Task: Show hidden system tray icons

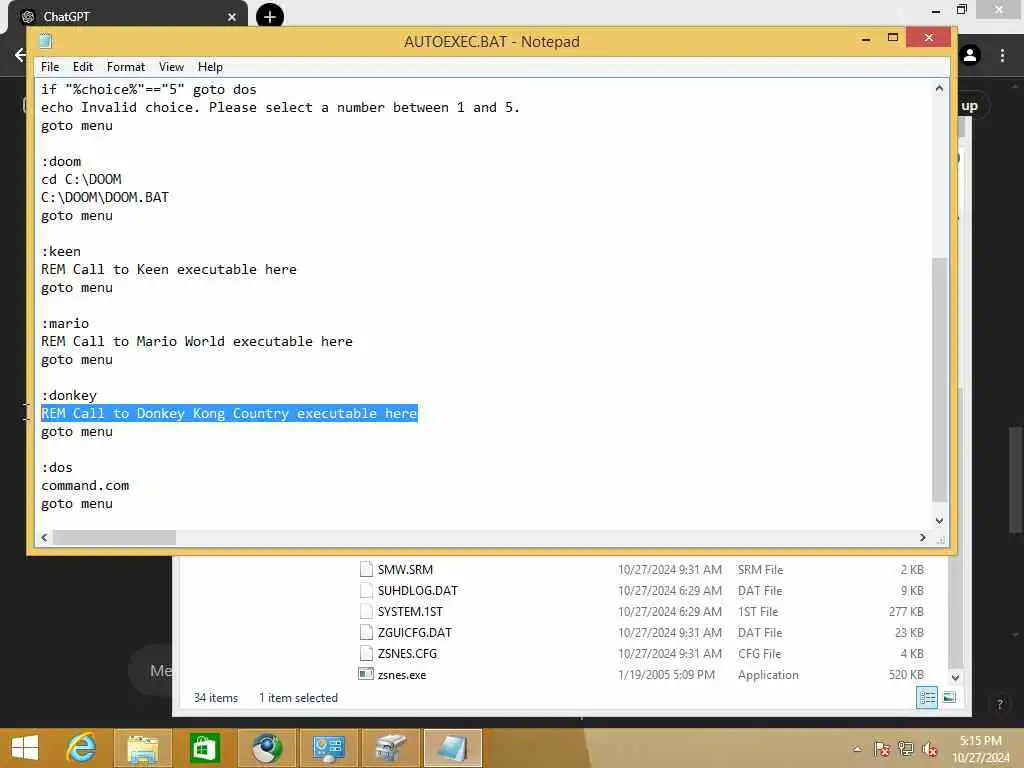Action: pos(857,749)
